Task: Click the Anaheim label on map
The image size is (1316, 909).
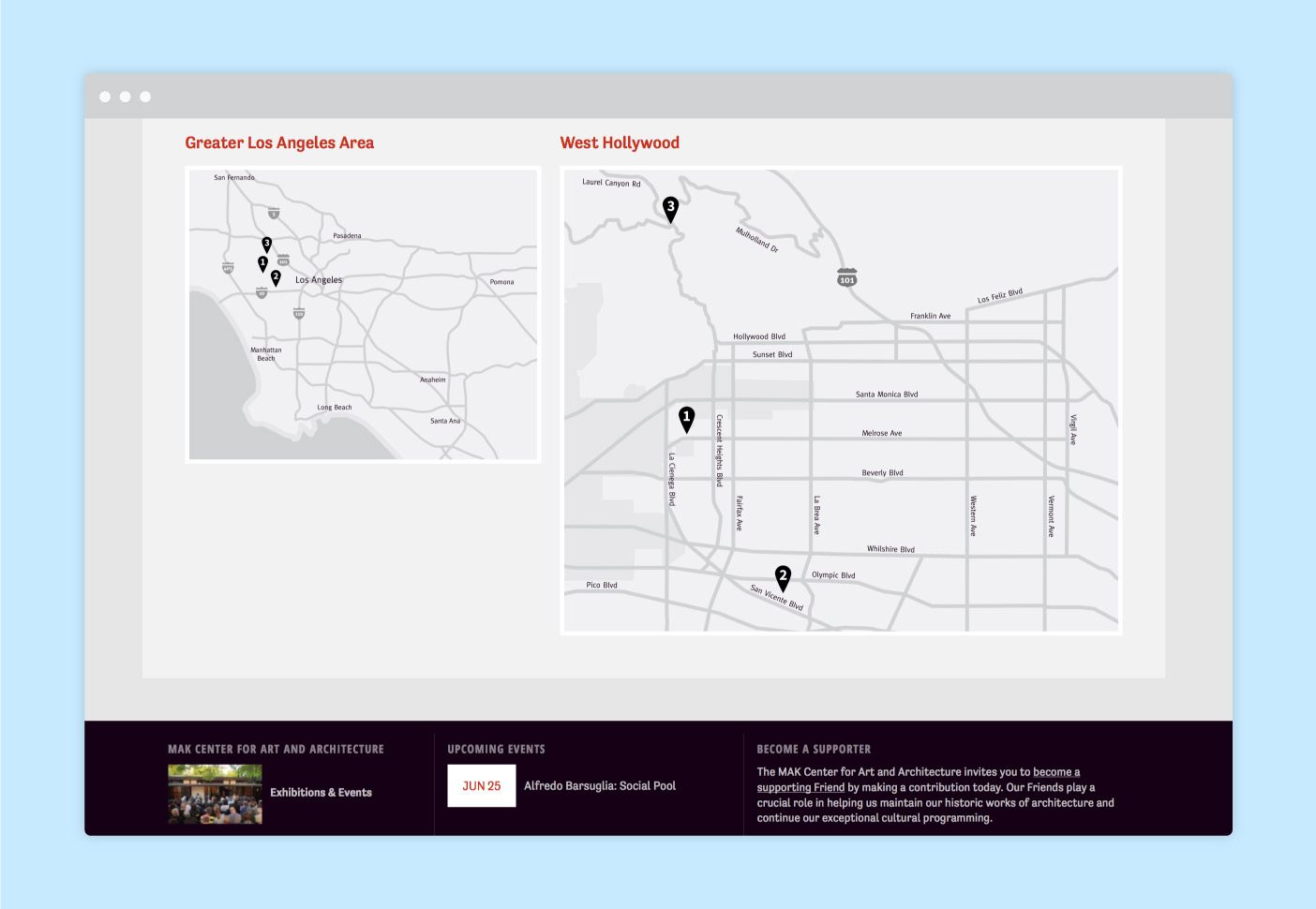Action: [x=433, y=380]
